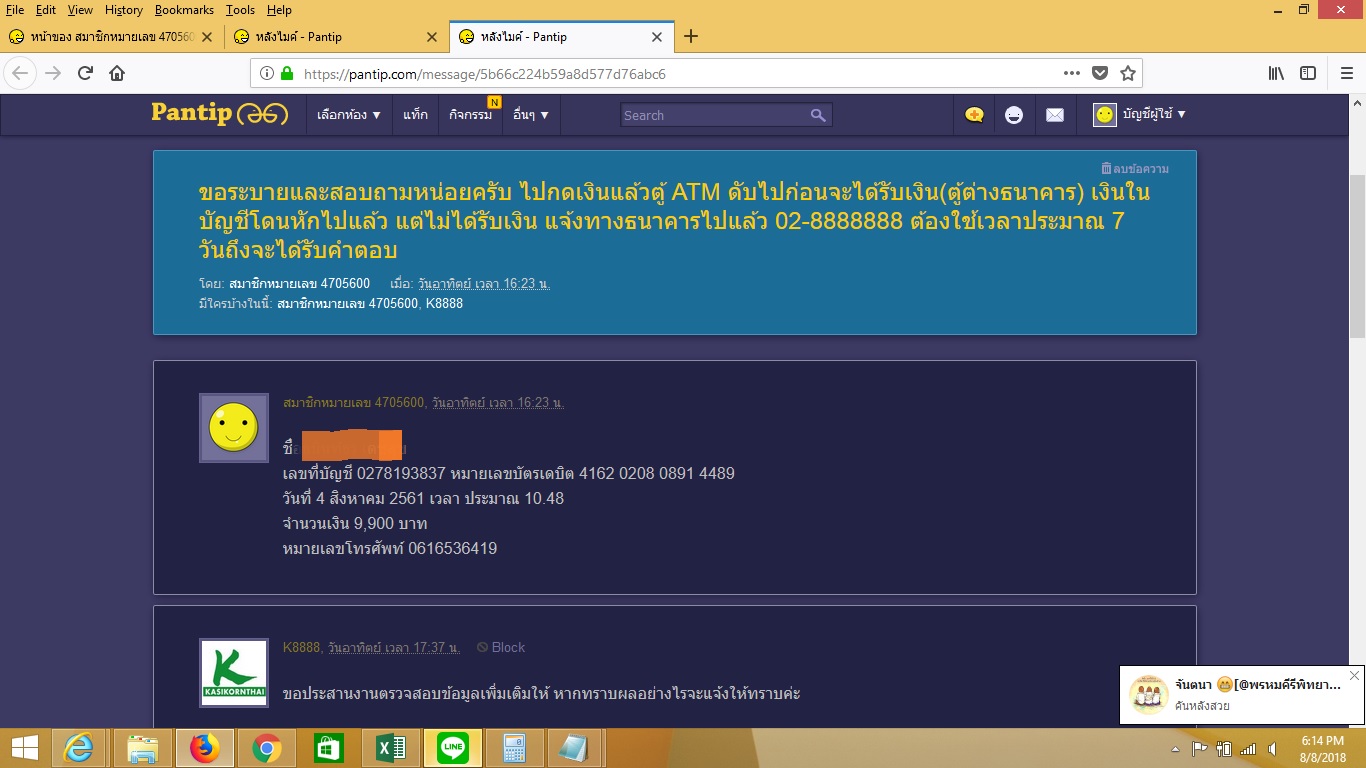Open the Tools menu
Screen dimensions: 1366x768
(240, 10)
